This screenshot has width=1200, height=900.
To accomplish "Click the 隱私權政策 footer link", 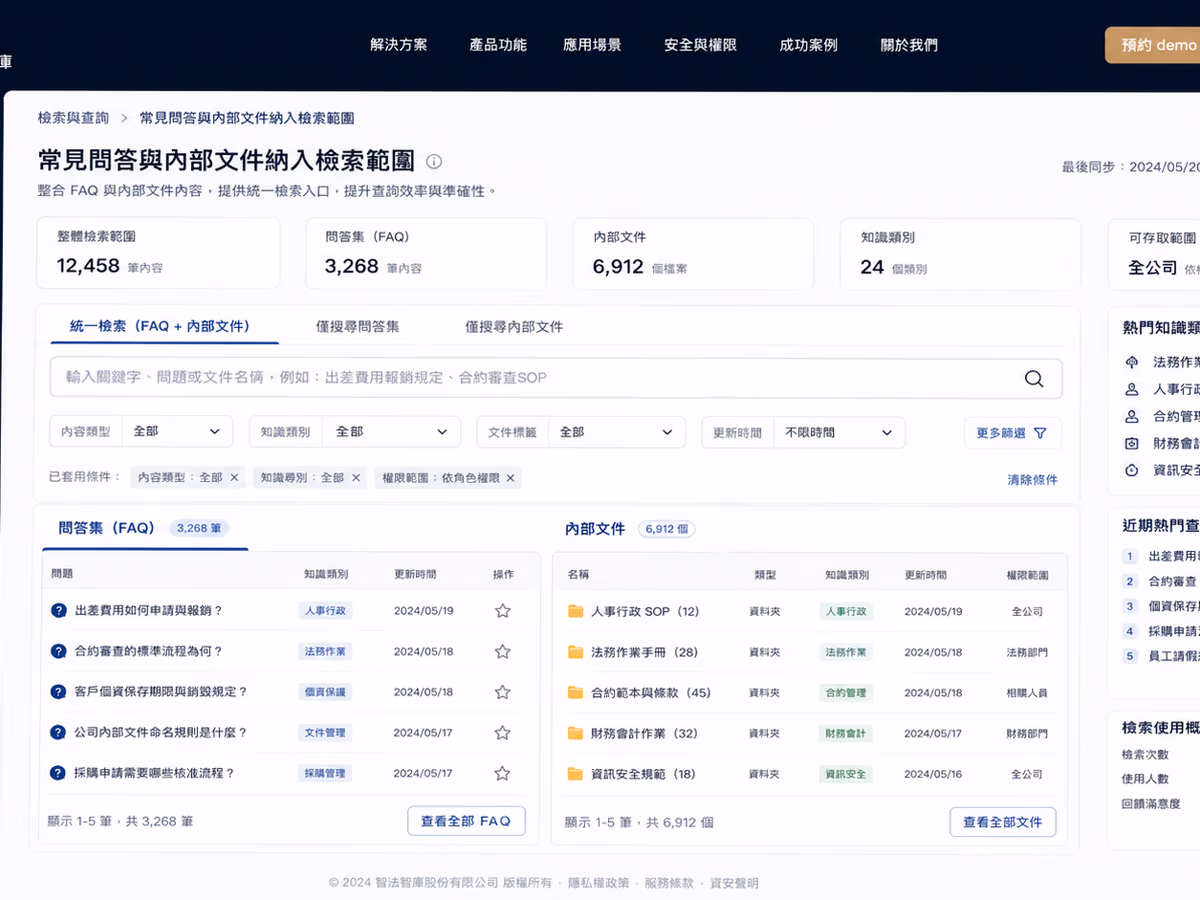I will click(599, 883).
